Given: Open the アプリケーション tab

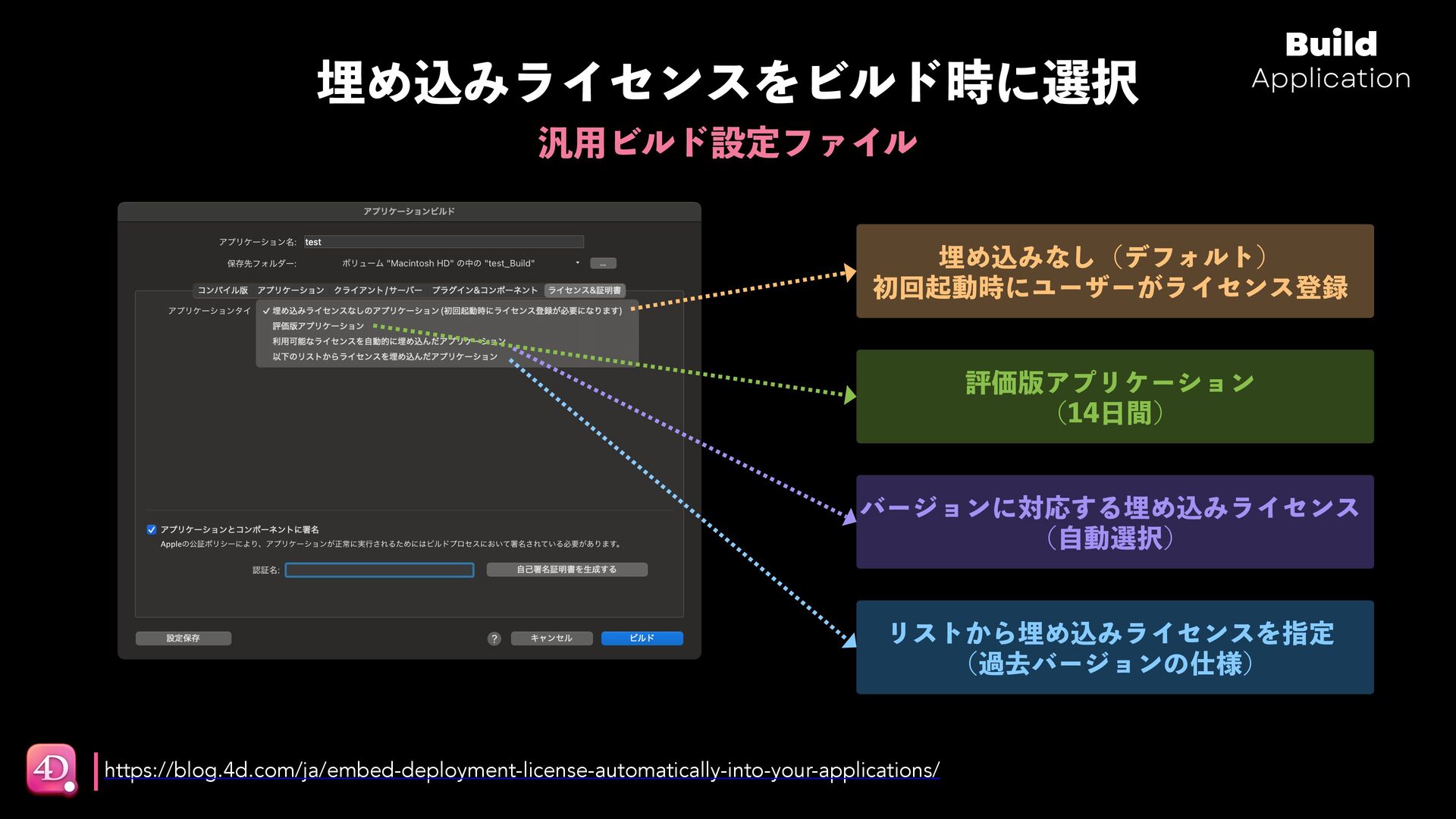Looking at the screenshot, I should [x=290, y=290].
